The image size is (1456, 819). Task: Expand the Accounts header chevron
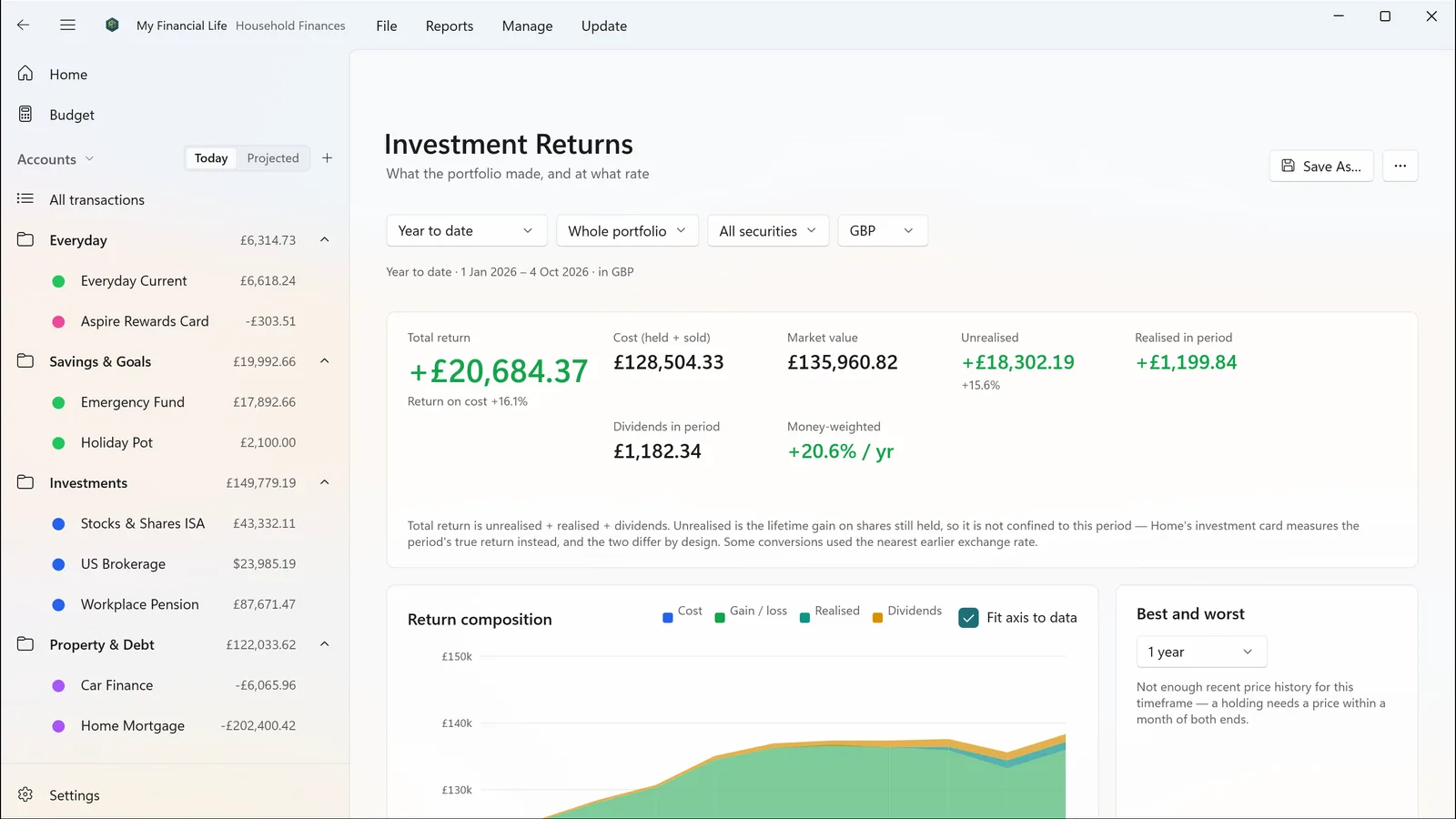pos(89,159)
